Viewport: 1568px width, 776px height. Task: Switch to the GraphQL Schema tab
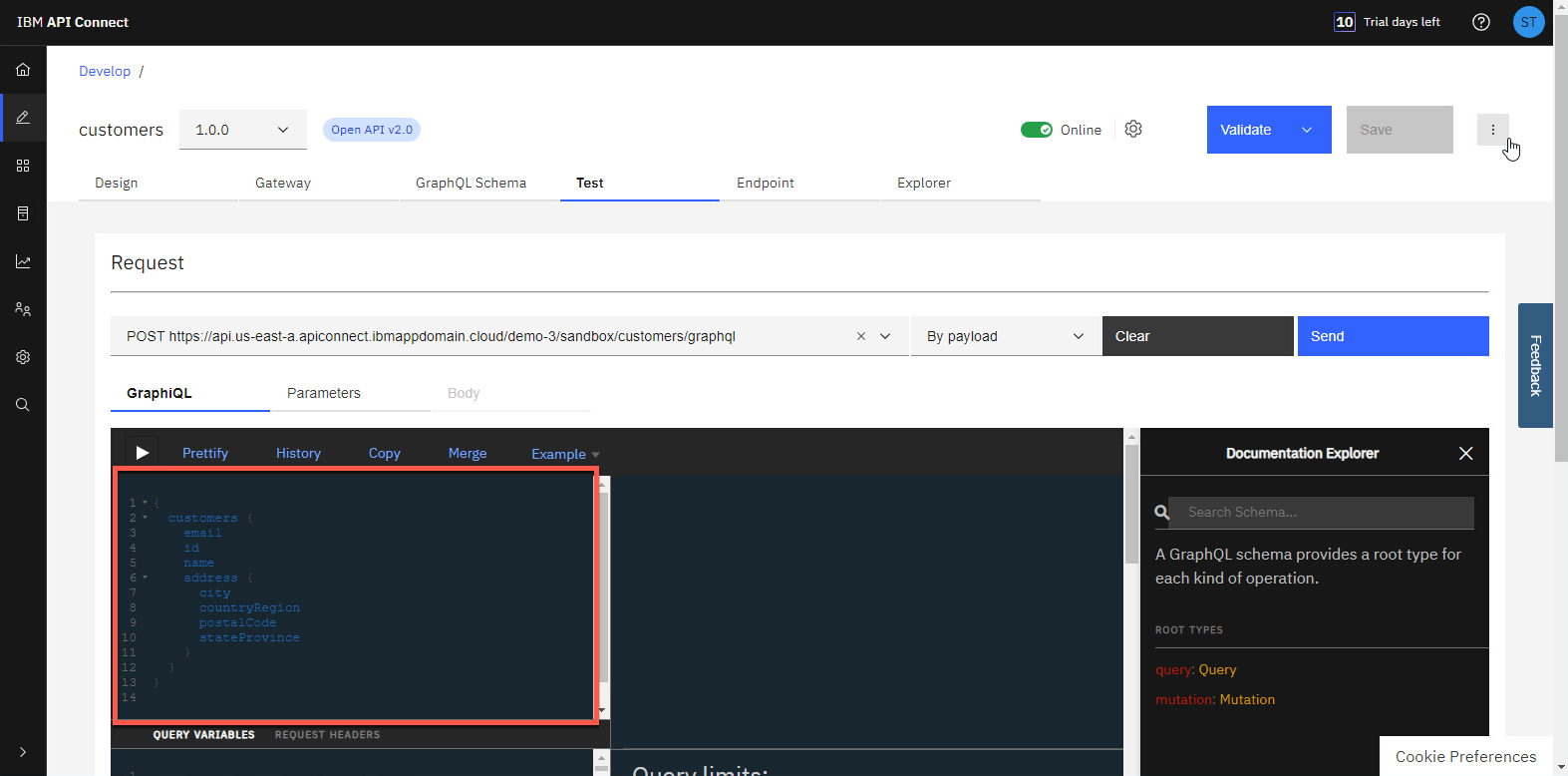pyautogui.click(x=470, y=183)
